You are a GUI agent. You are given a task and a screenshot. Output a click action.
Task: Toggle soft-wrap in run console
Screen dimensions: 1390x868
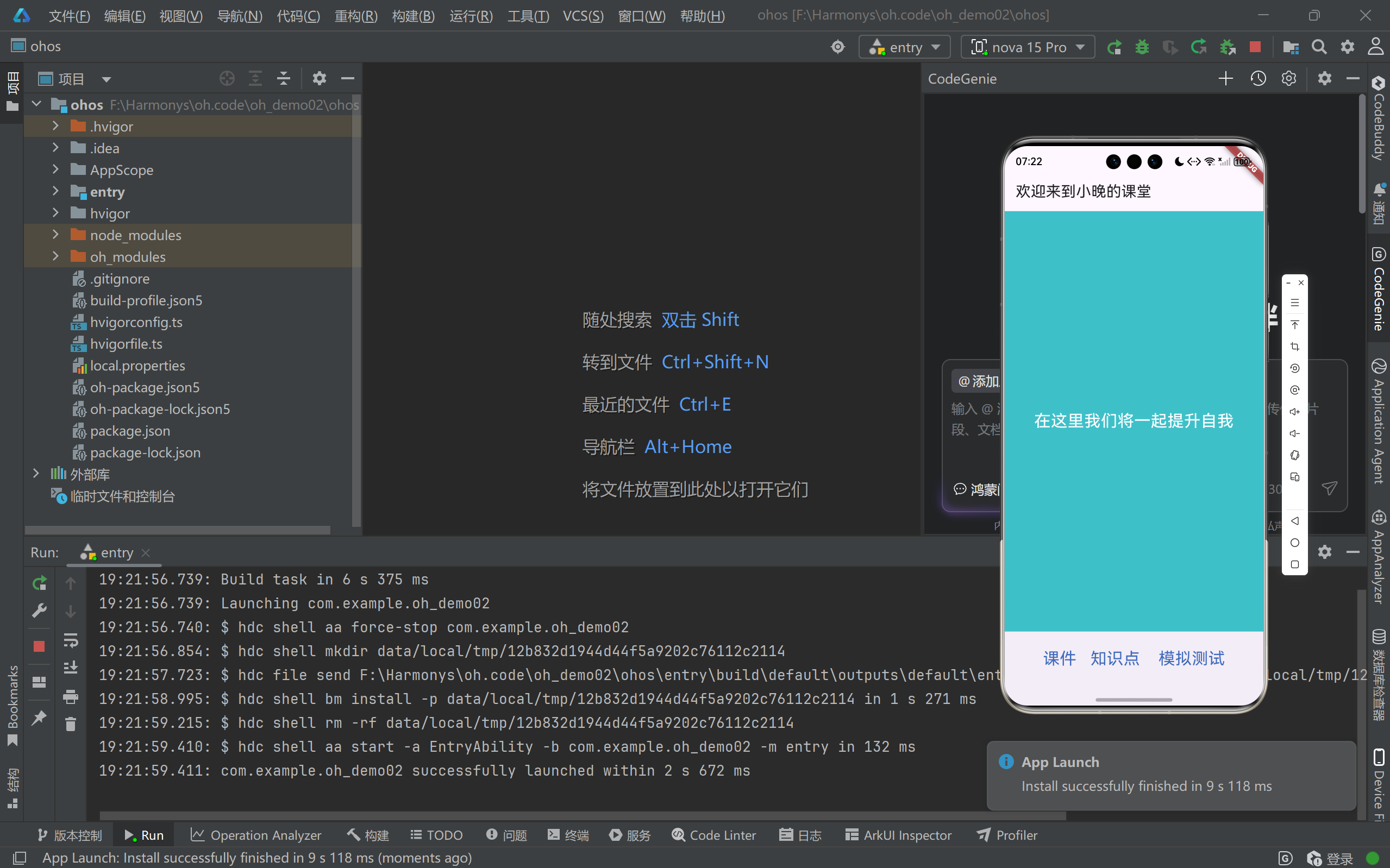tap(71, 639)
